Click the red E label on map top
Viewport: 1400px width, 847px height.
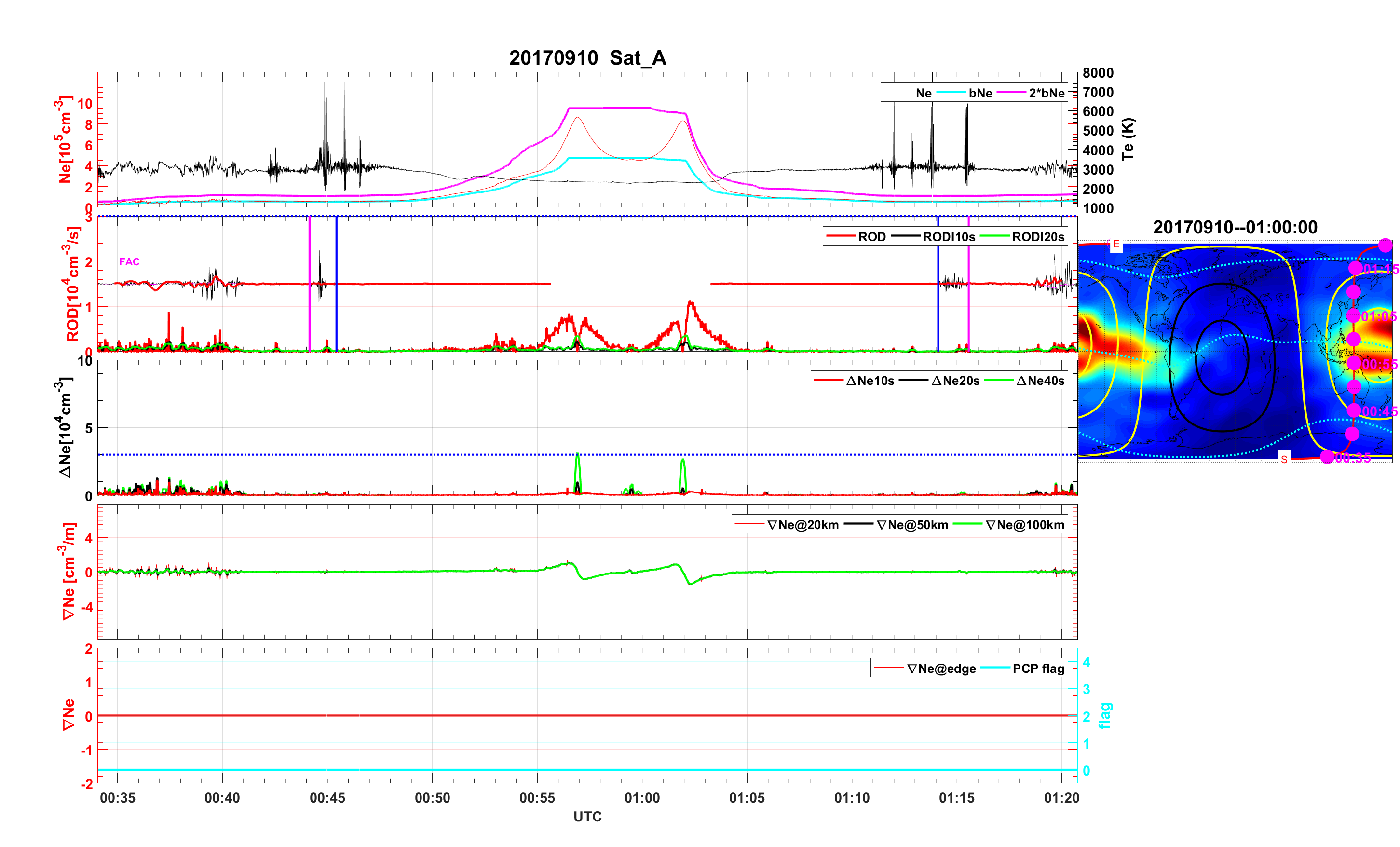tap(1116, 245)
